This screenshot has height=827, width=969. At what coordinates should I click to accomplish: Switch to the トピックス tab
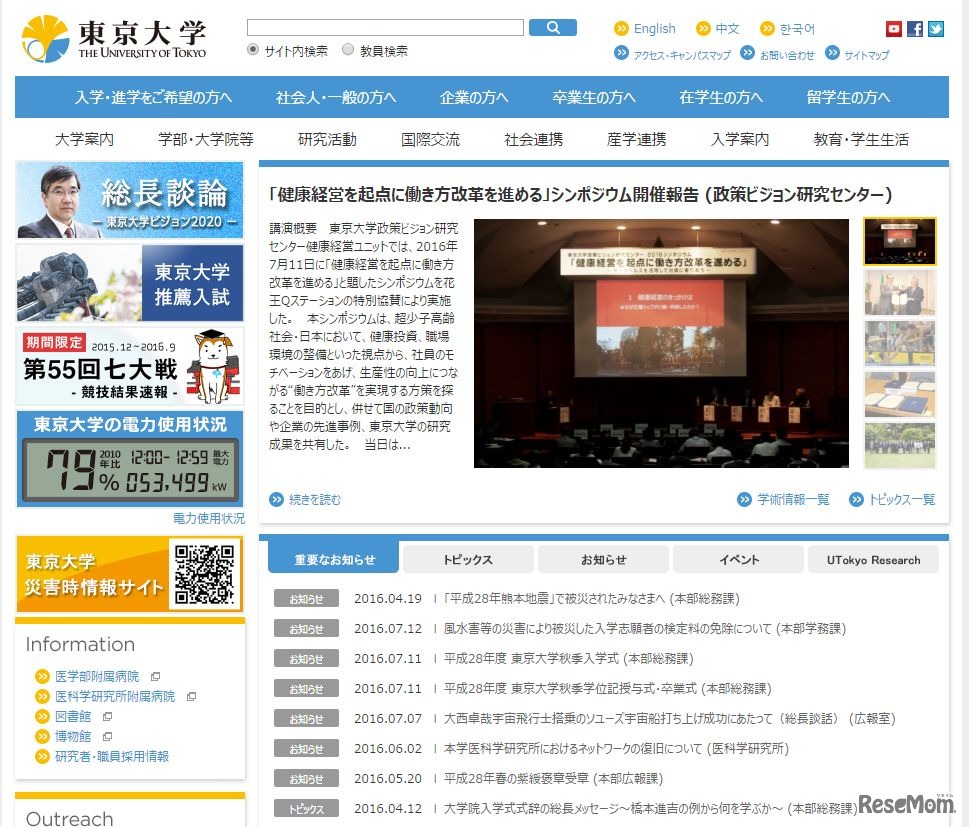468,559
